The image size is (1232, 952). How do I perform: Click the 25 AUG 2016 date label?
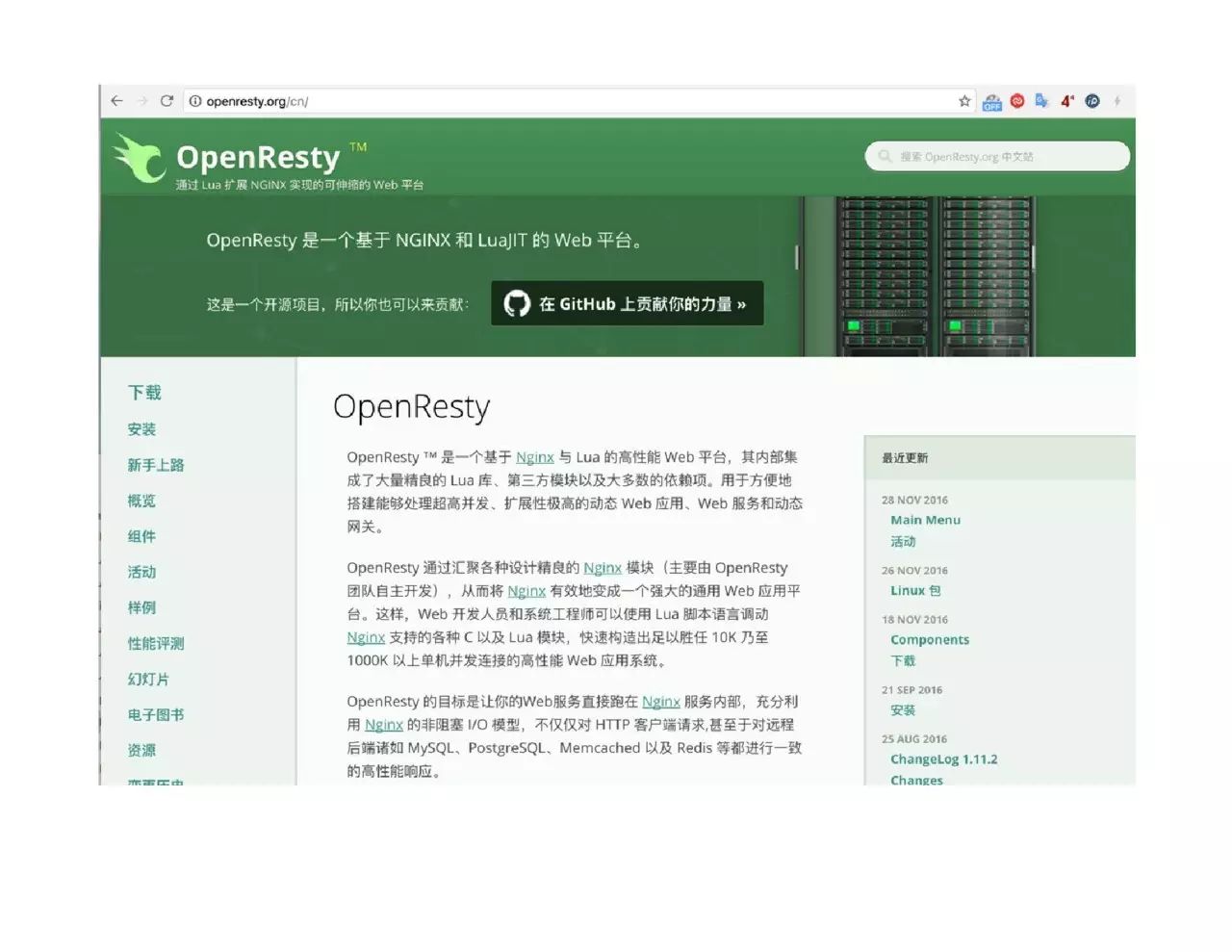914,738
